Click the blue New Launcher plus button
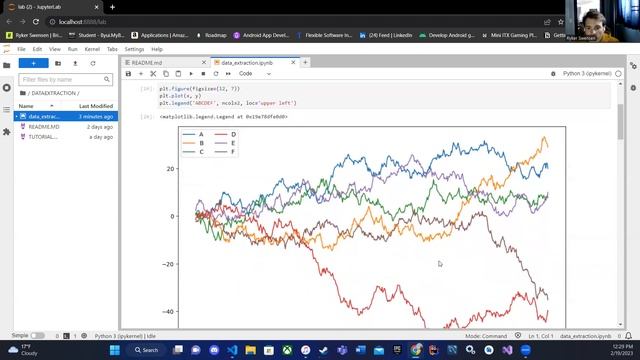 (33, 63)
